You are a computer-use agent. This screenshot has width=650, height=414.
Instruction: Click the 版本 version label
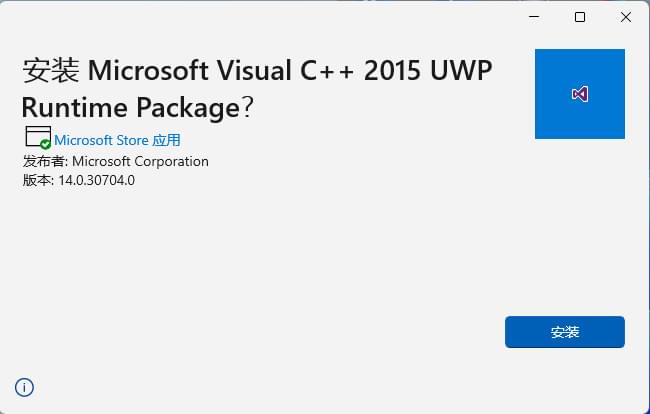[37, 180]
